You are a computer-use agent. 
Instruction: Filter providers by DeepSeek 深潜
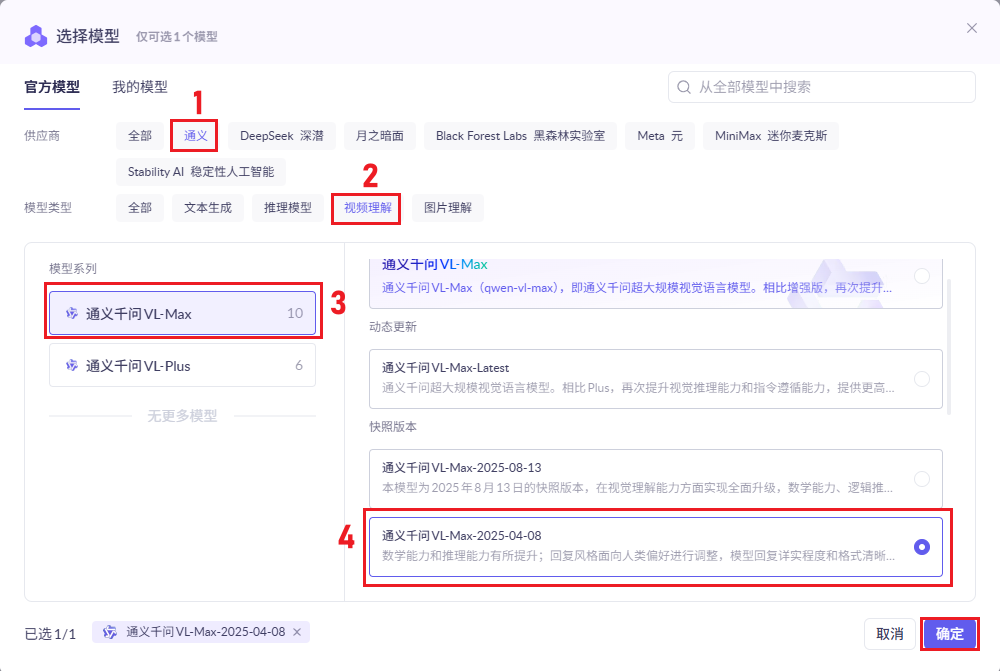point(281,135)
